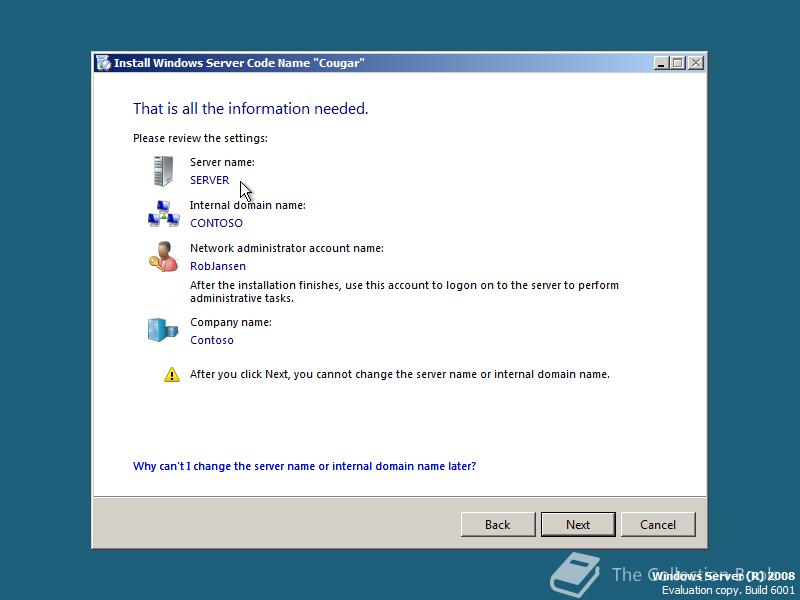Click the company building icon
The height and width of the screenshot is (600, 800).
[163, 330]
